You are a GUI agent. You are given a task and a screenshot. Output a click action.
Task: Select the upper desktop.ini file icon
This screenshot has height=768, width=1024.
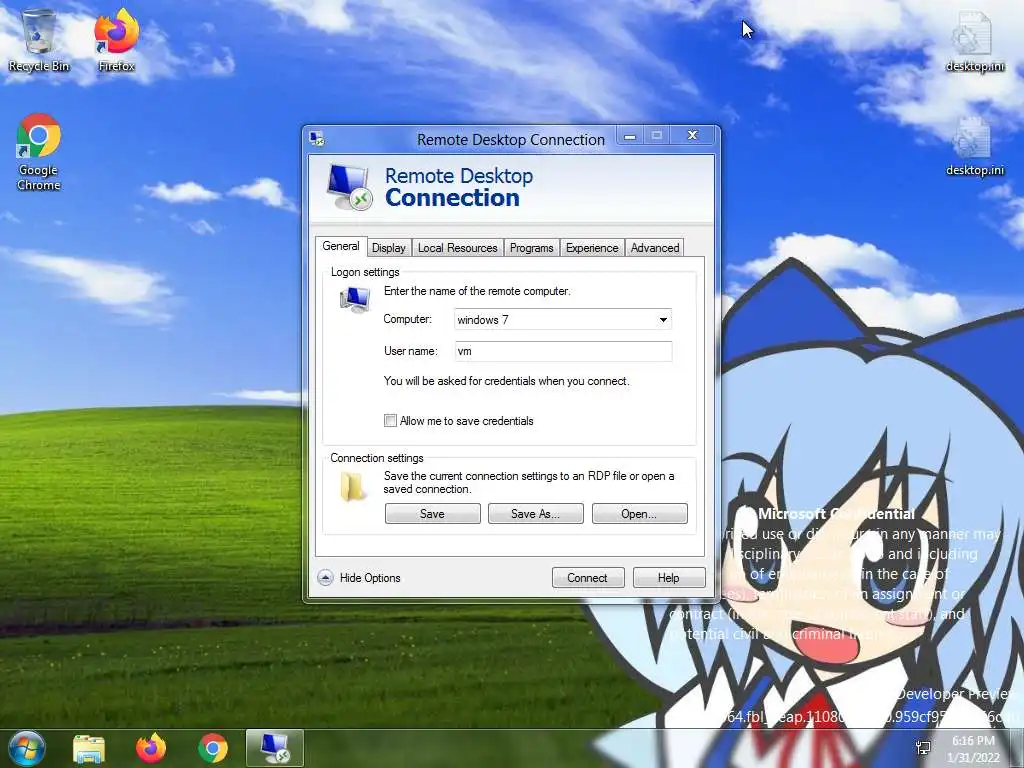click(x=974, y=40)
